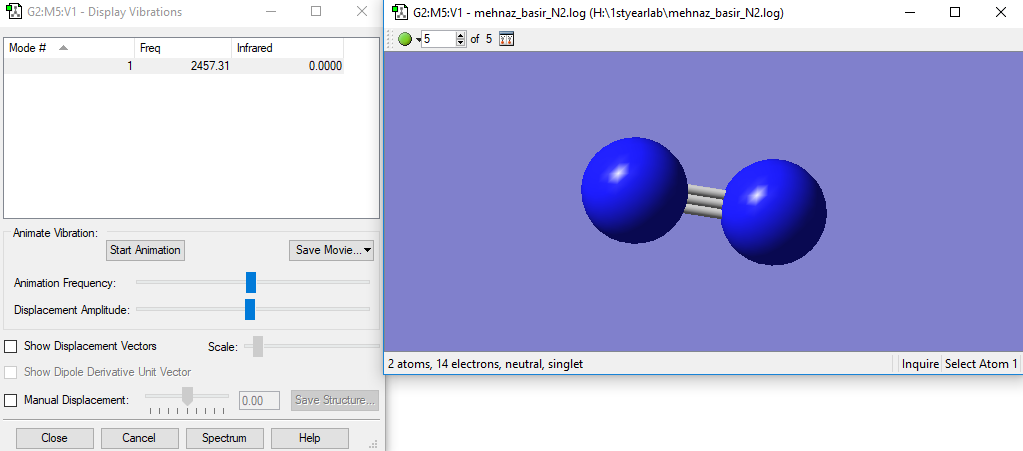Click the Manual Displacement slider thumb
The height and width of the screenshot is (451, 1023).
(x=188, y=396)
